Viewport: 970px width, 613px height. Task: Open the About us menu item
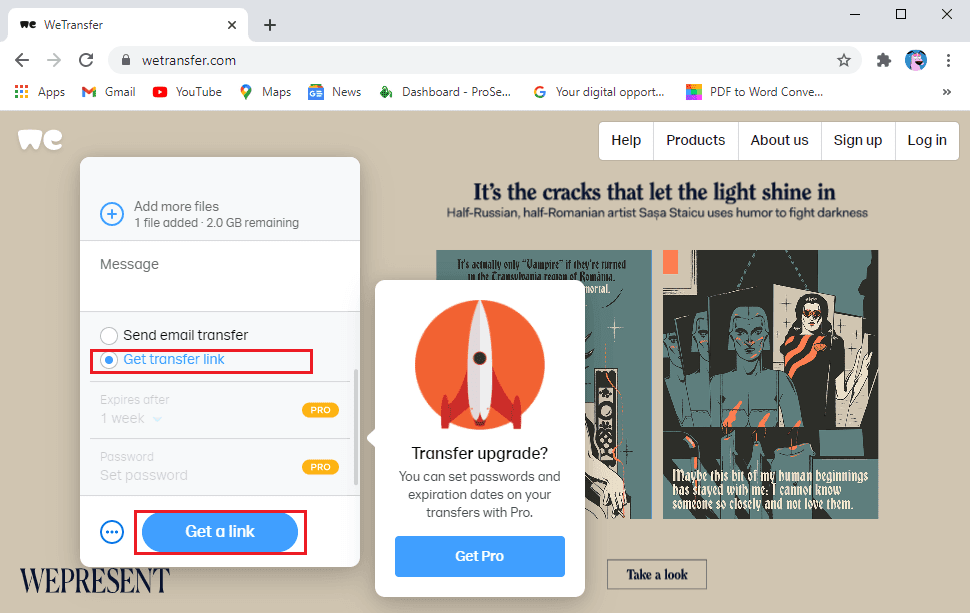[x=779, y=140]
